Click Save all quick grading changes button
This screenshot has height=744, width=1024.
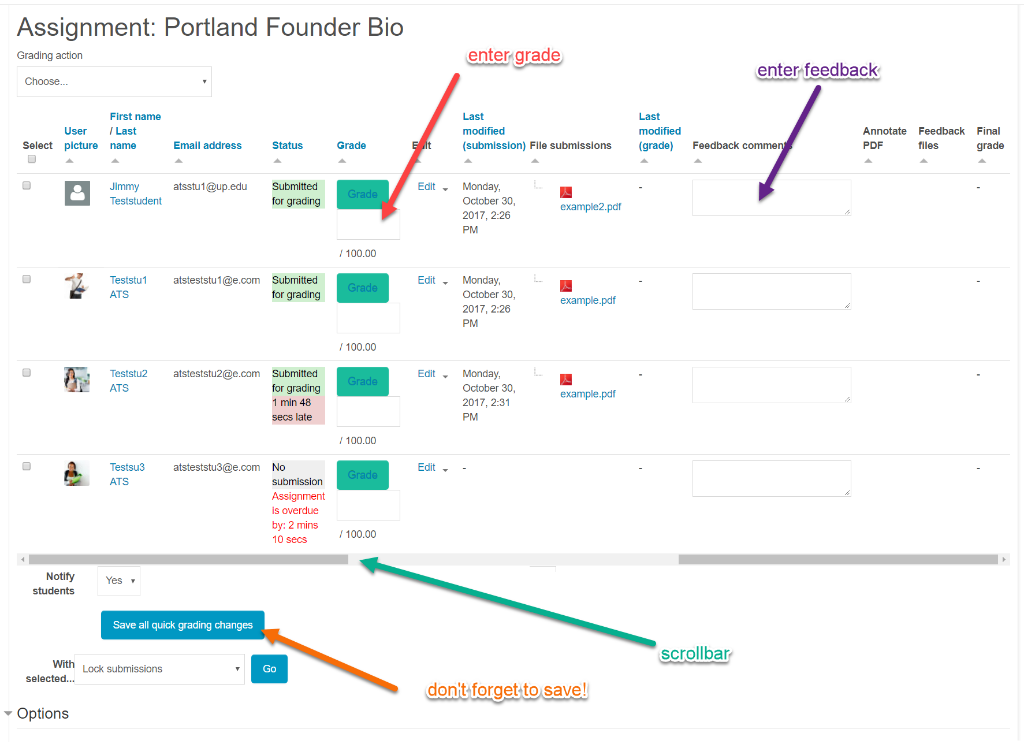183,625
